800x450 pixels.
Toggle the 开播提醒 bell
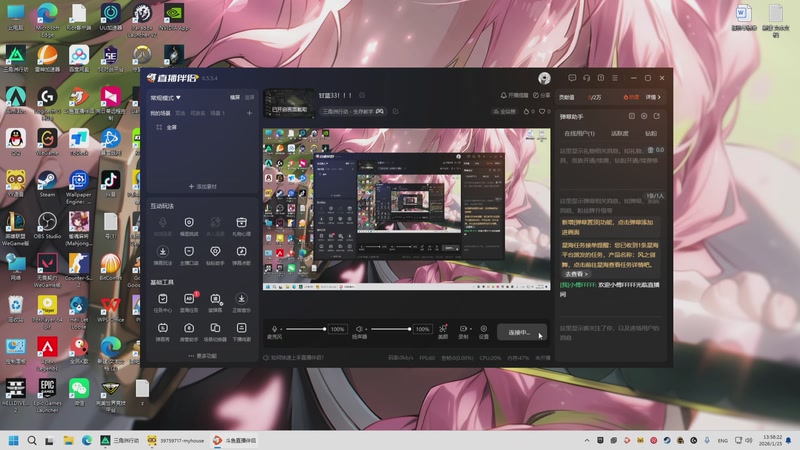coord(514,95)
